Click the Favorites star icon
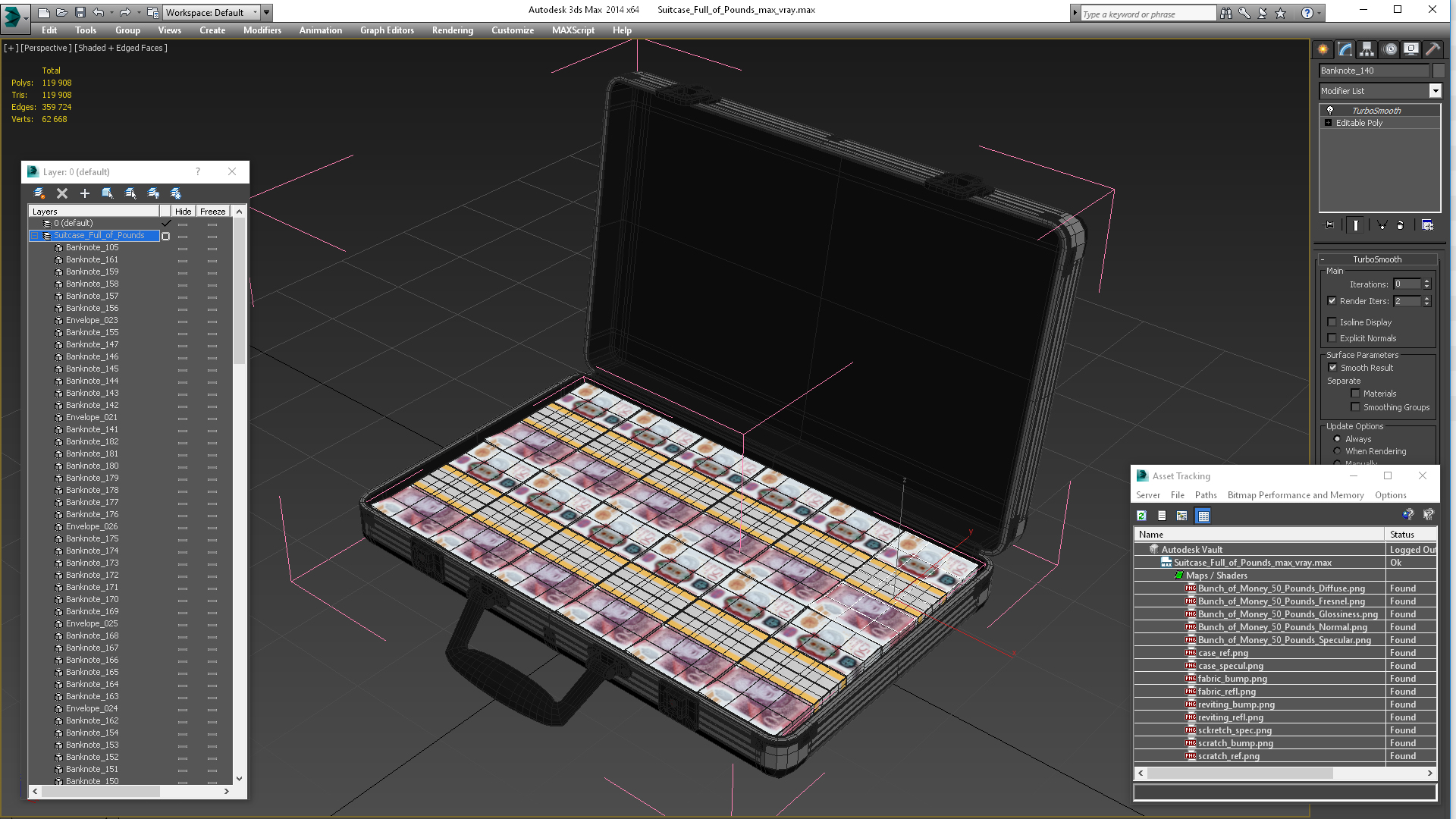Image resolution: width=1456 pixels, height=819 pixels. coord(1281,13)
